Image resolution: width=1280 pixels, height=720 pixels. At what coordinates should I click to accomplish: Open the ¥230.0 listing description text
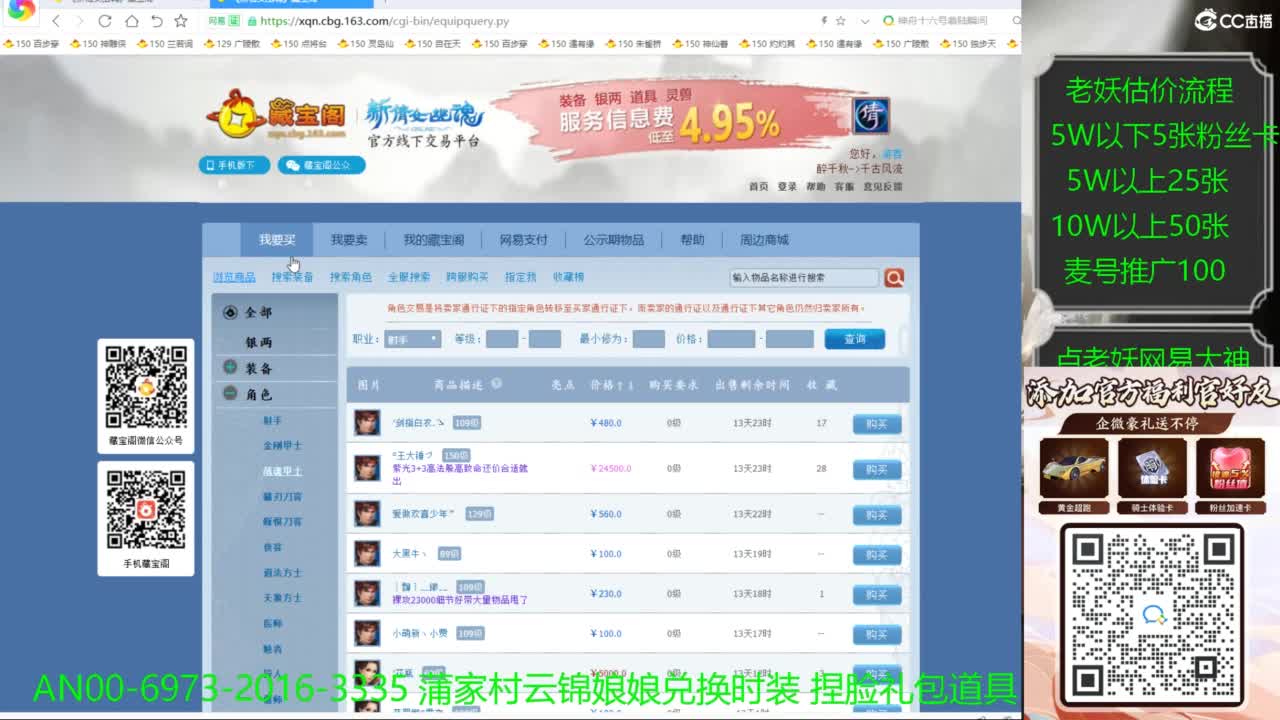point(460,600)
